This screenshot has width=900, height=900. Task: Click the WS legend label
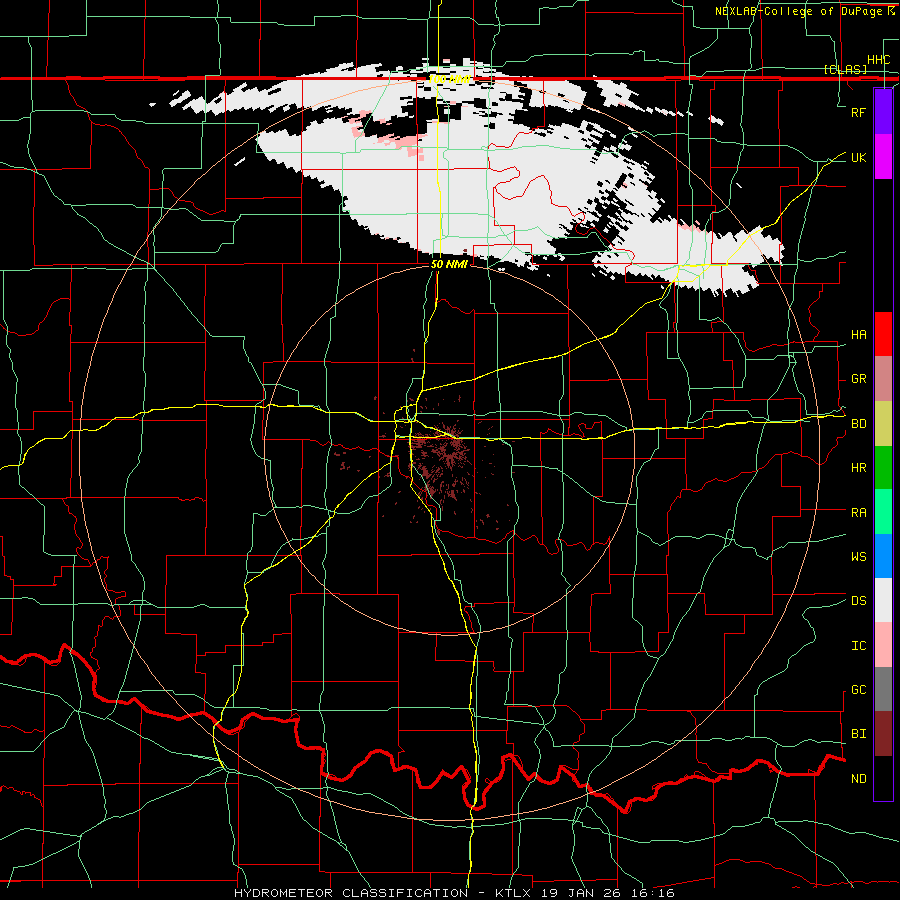[x=859, y=557]
